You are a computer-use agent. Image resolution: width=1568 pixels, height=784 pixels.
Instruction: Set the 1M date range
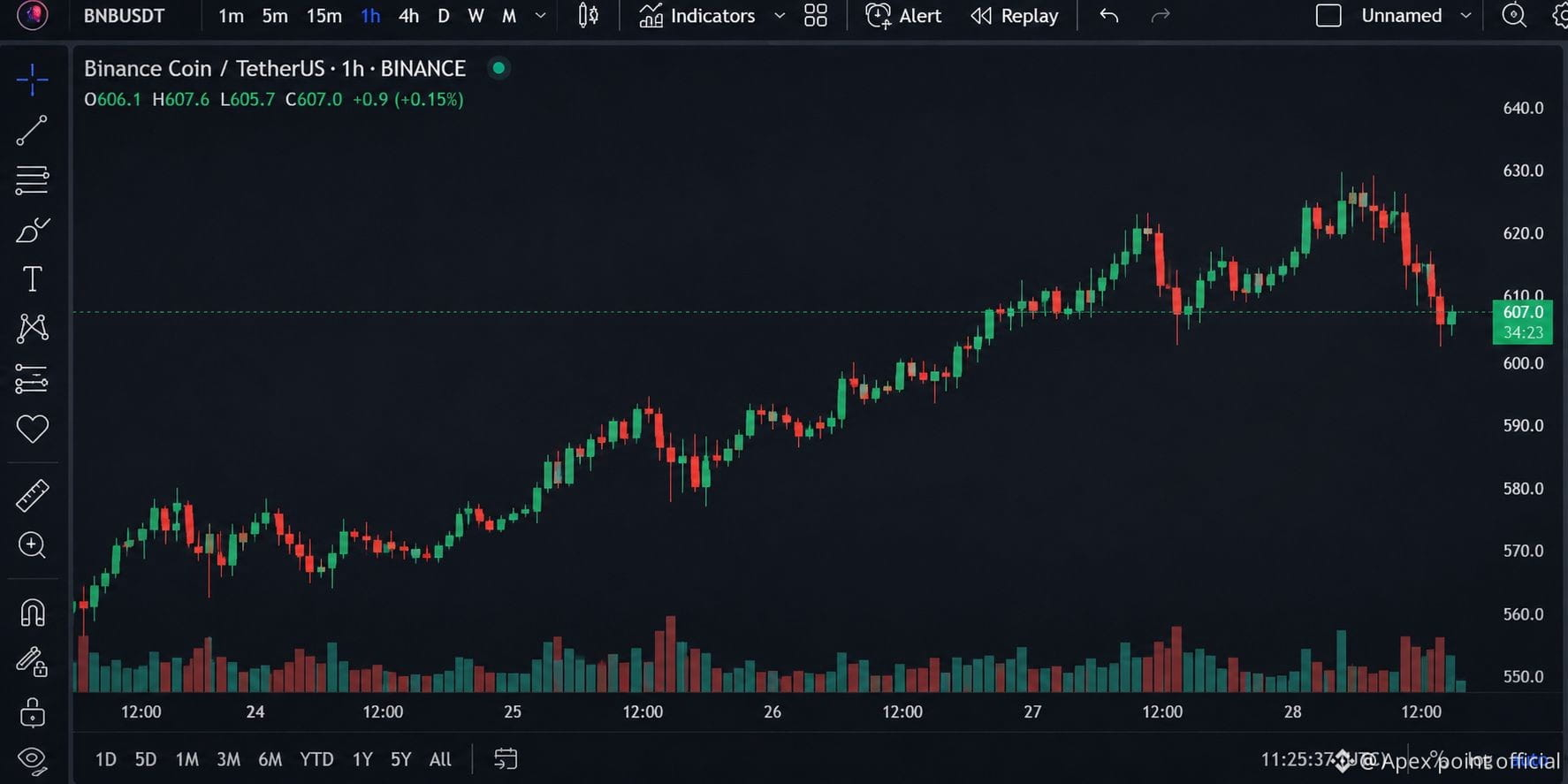187,759
